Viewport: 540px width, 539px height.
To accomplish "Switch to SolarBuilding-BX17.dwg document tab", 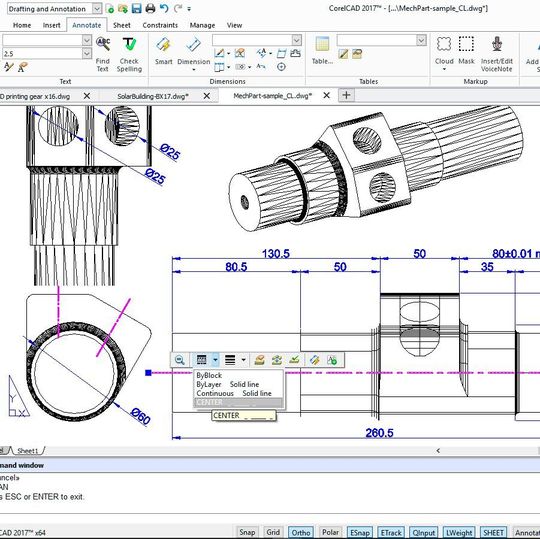I will 153,96.
